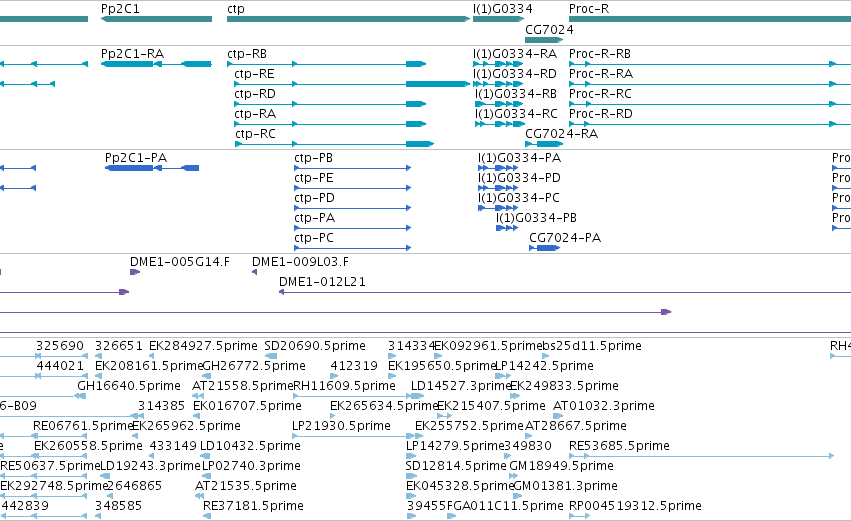Image resolution: width=851 pixels, height=521 pixels.
Task: Click the Proc-R-RB transcript label
Action: click(x=600, y=54)
